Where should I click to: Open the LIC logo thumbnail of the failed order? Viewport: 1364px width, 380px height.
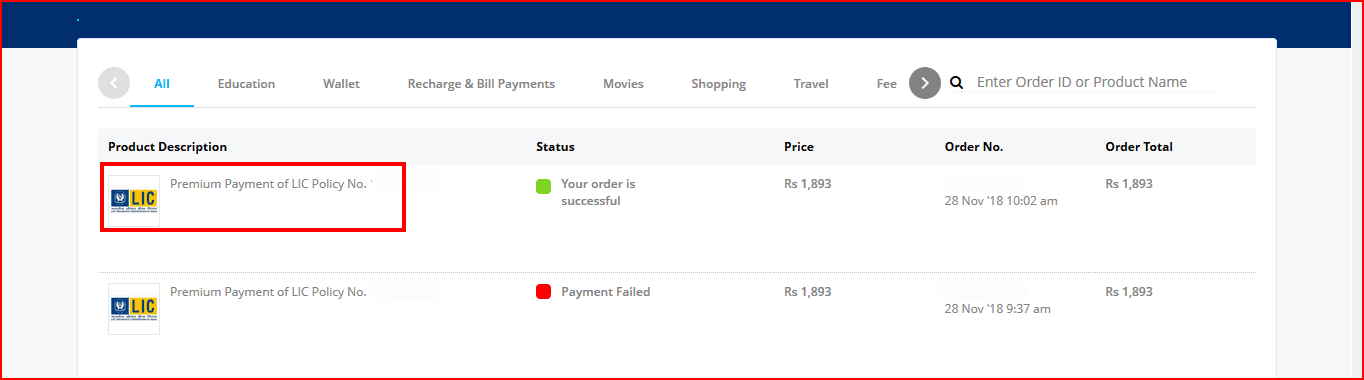pyautogui.click(x=134, y=308)
